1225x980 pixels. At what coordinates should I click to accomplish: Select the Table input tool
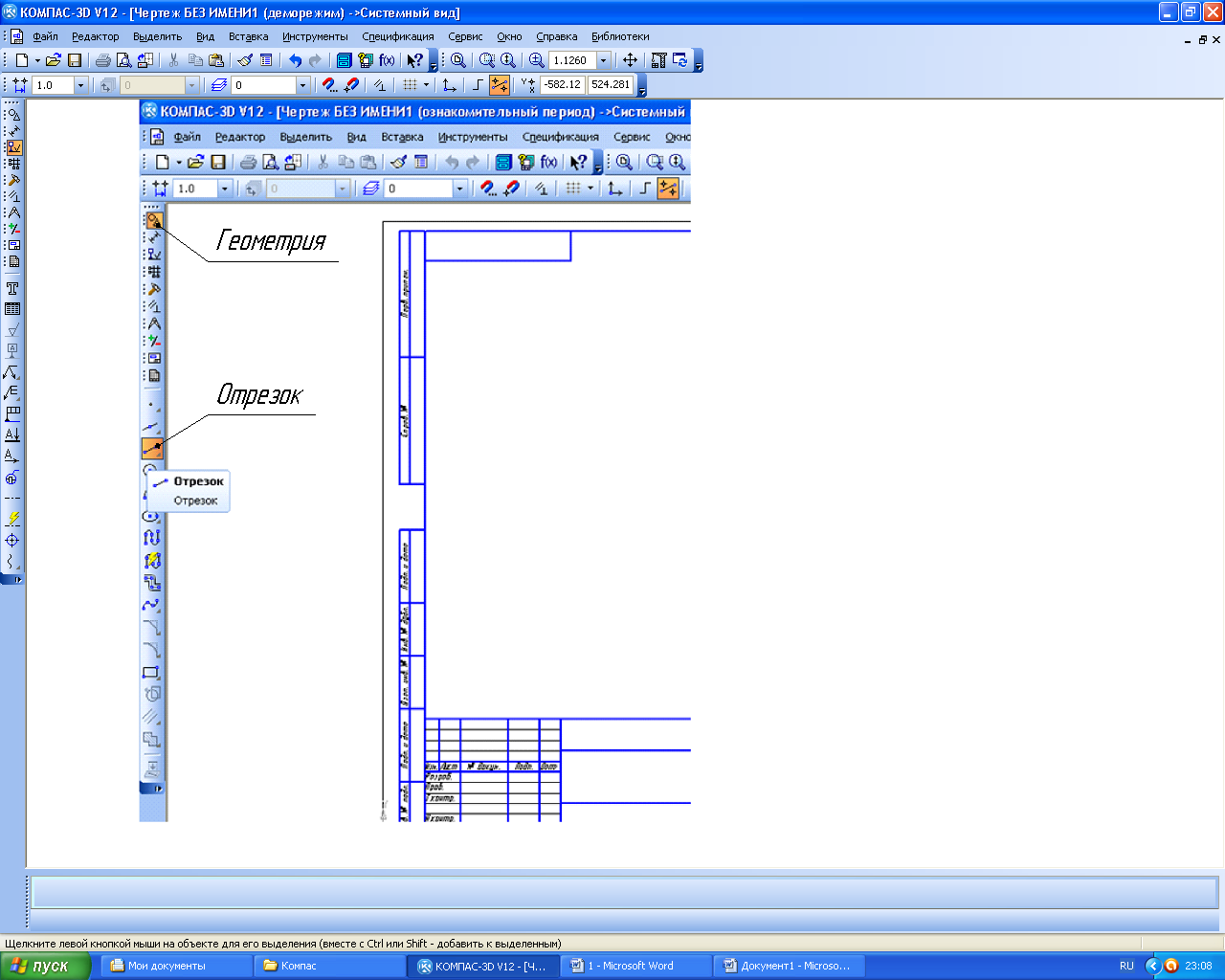[12, 309]
